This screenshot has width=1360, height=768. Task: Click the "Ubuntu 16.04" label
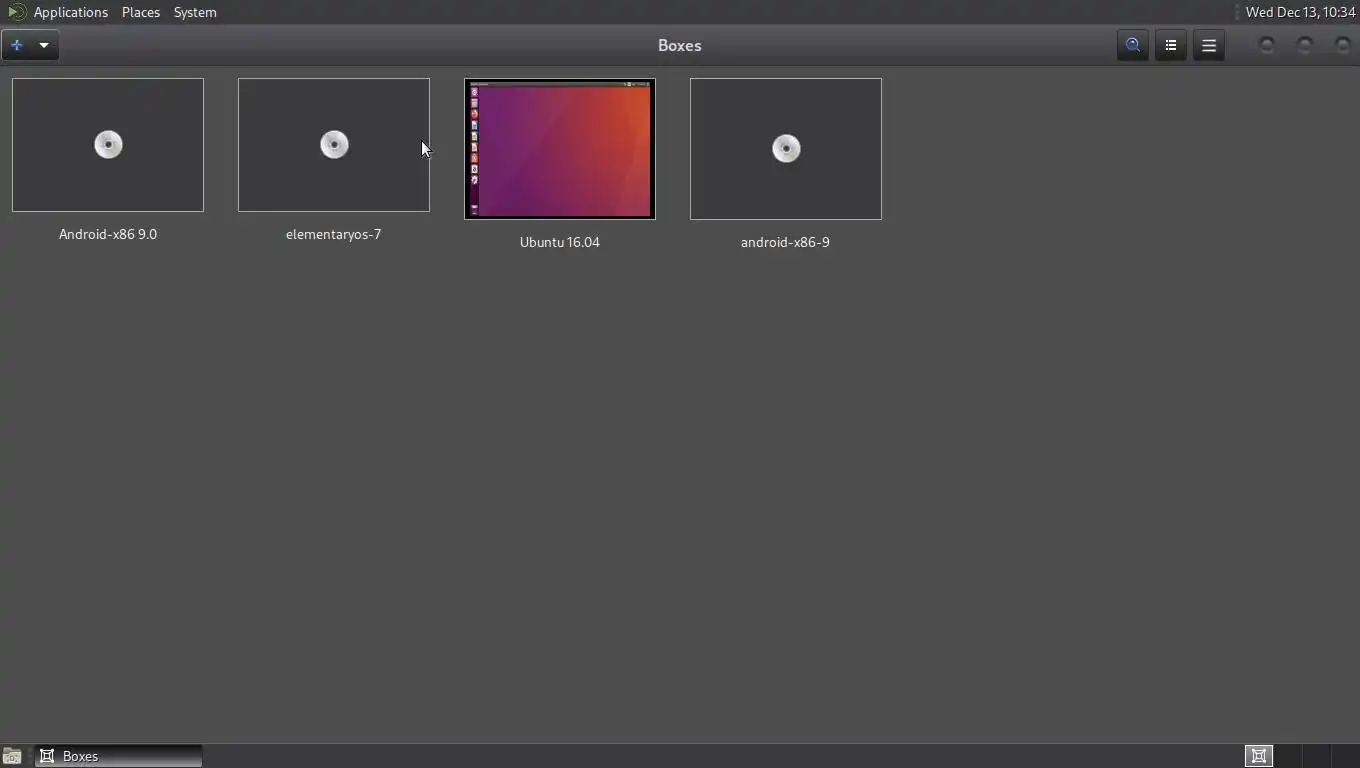coord(560,242)
